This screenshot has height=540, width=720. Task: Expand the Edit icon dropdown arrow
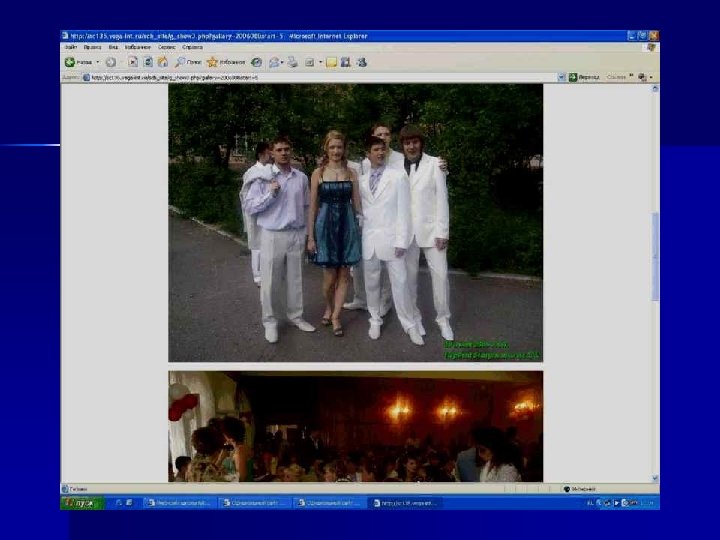[x=321, y=62]
